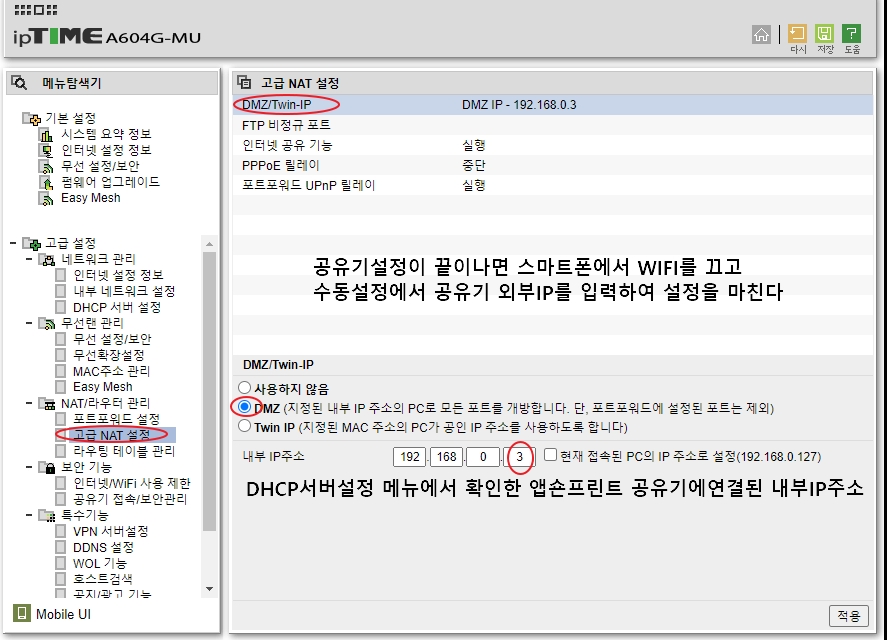Open DHCP 서버 설정 menu item
This screenshot has height=640, width=887.
pyautogui.click(x=116, y=307)
